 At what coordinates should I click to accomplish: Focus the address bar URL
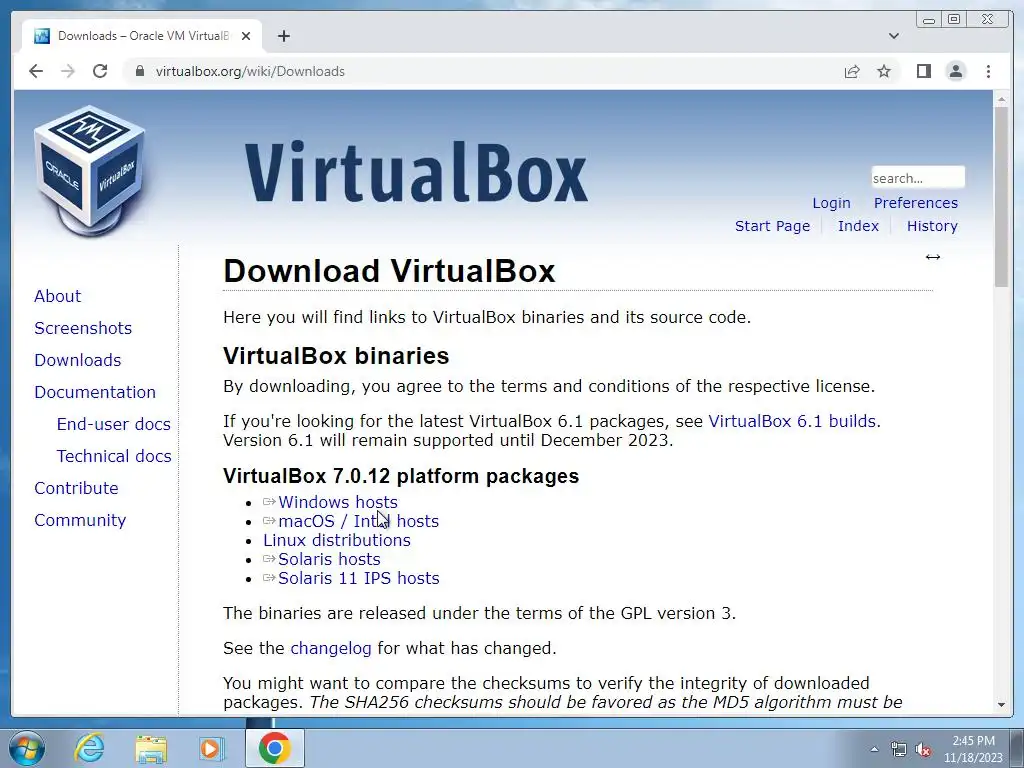pyautogui.click(x=250, y=71)
